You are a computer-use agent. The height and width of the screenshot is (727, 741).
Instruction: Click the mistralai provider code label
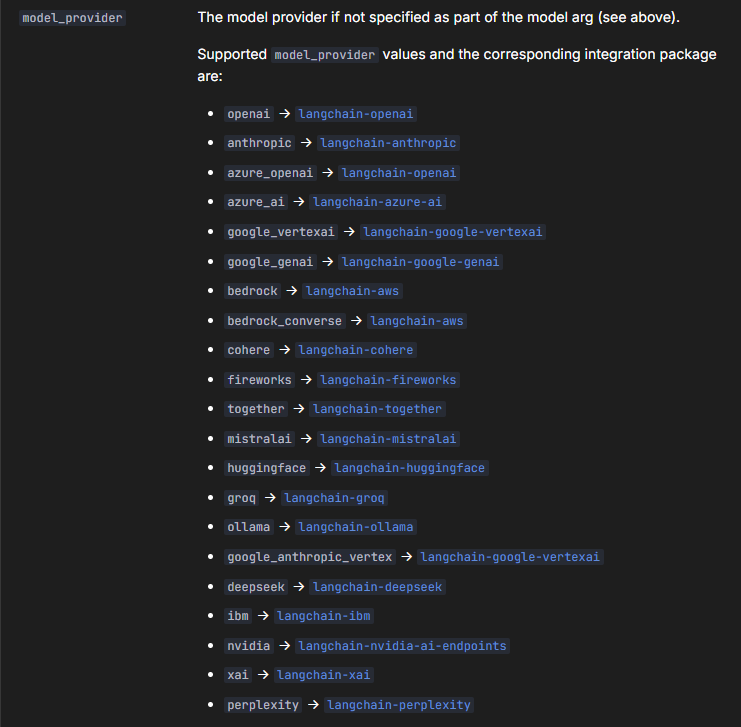pyautogui.click(x=259, y=439)
